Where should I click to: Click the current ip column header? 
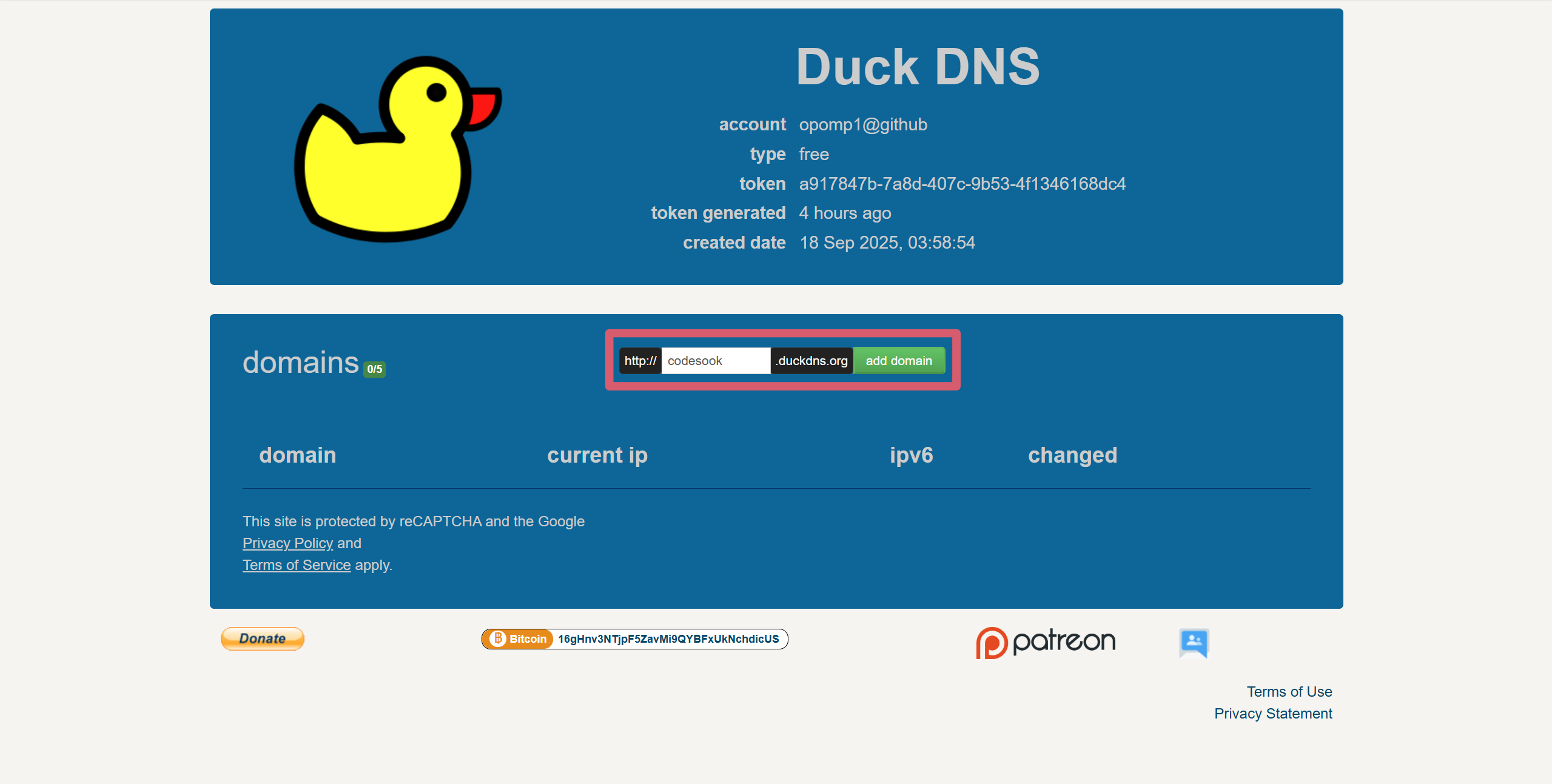597,455
